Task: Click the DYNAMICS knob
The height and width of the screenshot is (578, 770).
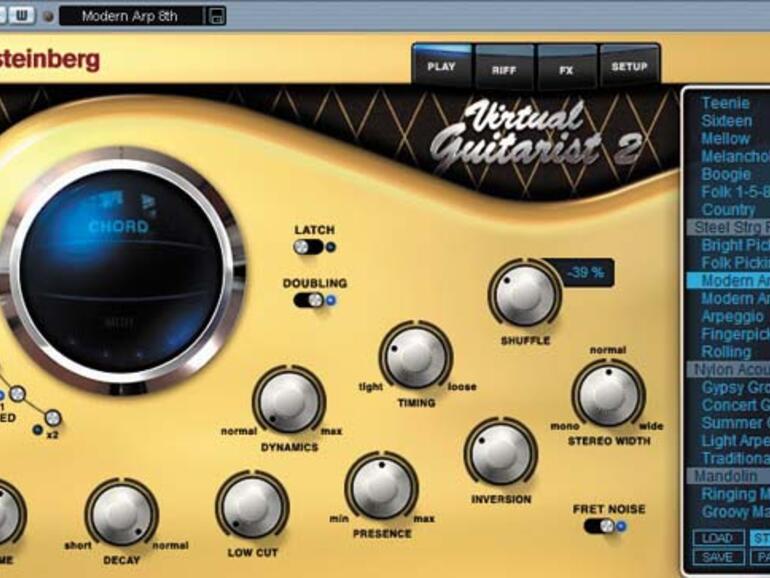Action: 289,401
